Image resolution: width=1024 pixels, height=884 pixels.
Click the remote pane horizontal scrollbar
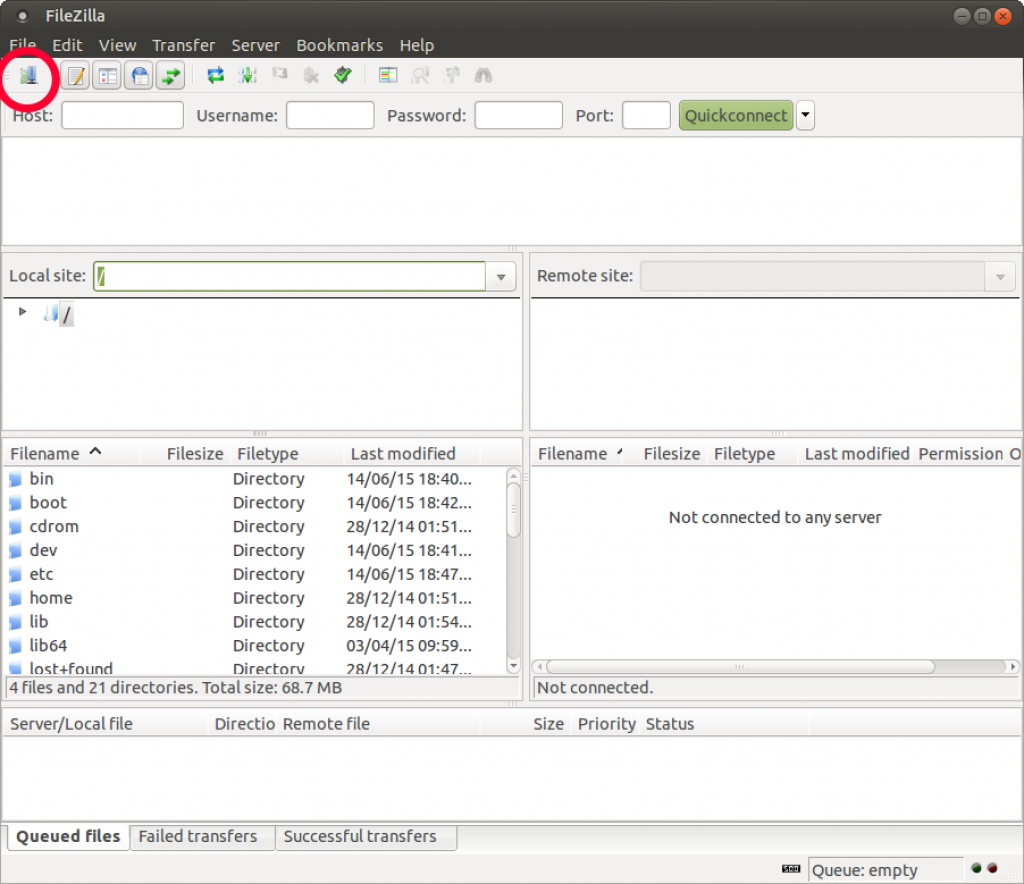pos(740,666)
